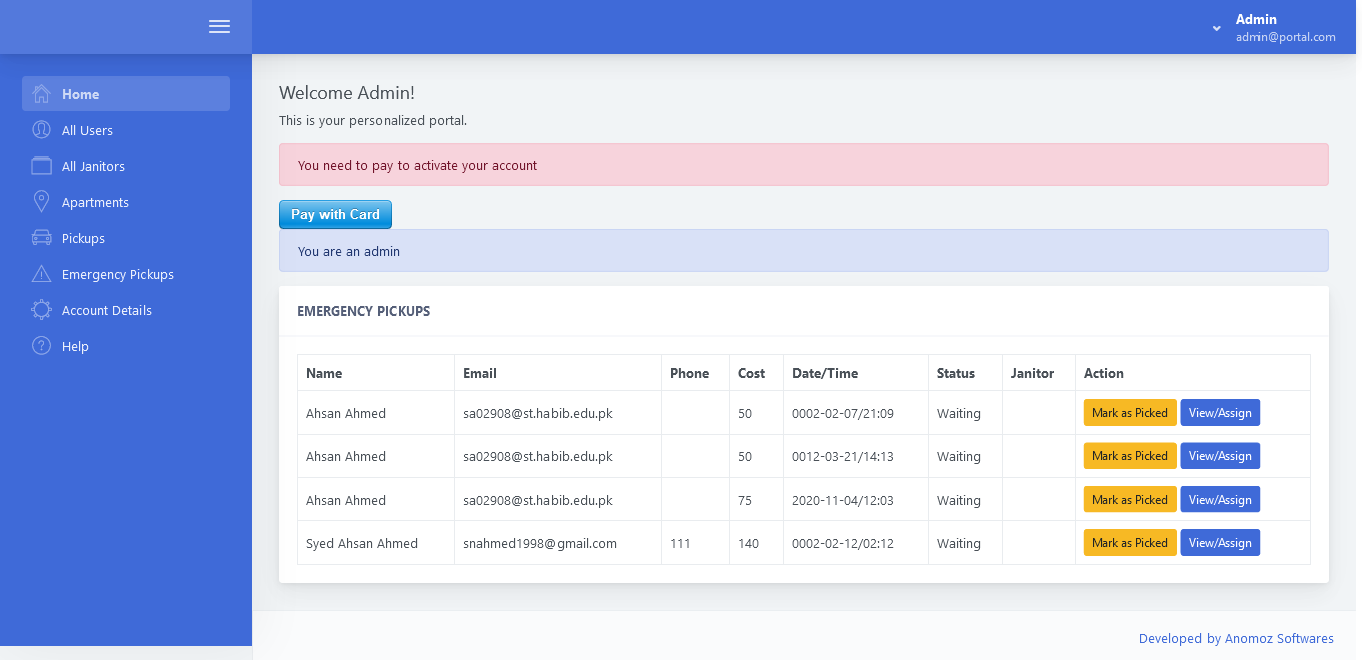
Task: Click the Home house icon in sidebar
Action: point(41,94)
